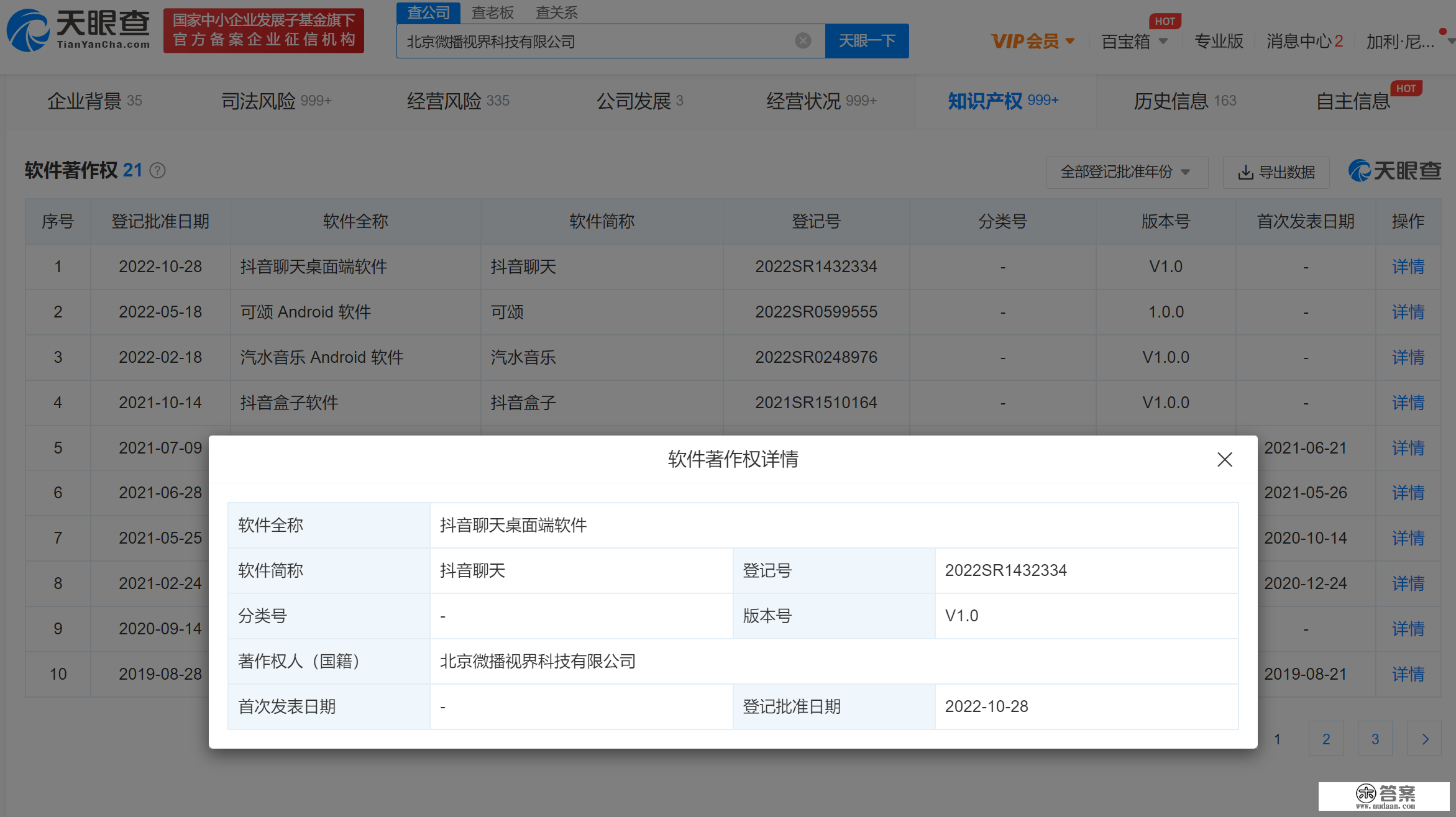Click 首次发表日期 column header

(x=1306, y=221)
